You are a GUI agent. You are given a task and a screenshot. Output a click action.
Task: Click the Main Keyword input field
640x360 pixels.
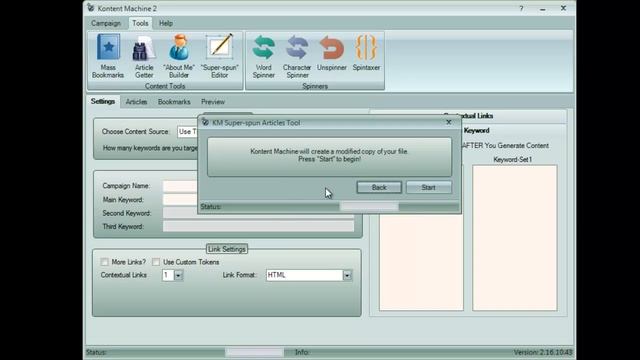pos(181,200)
